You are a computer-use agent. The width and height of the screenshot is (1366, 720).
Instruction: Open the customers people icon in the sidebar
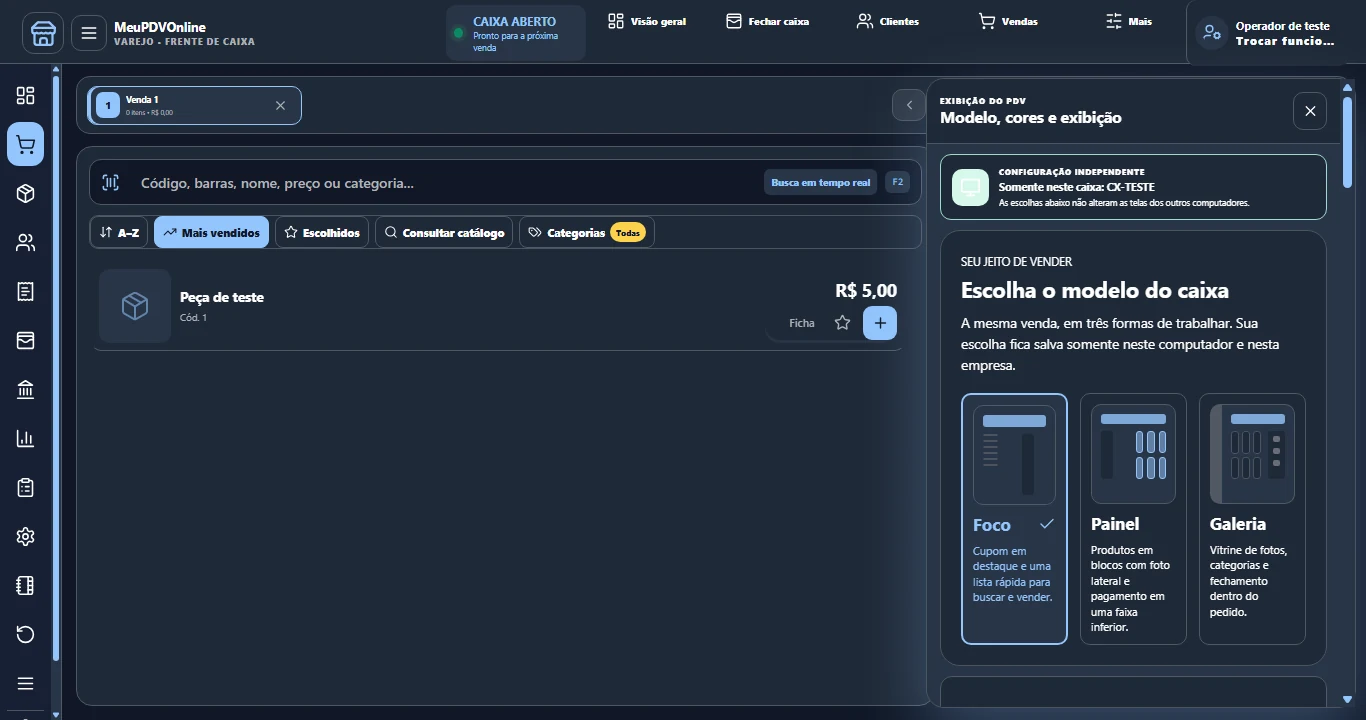click(26, 242)
